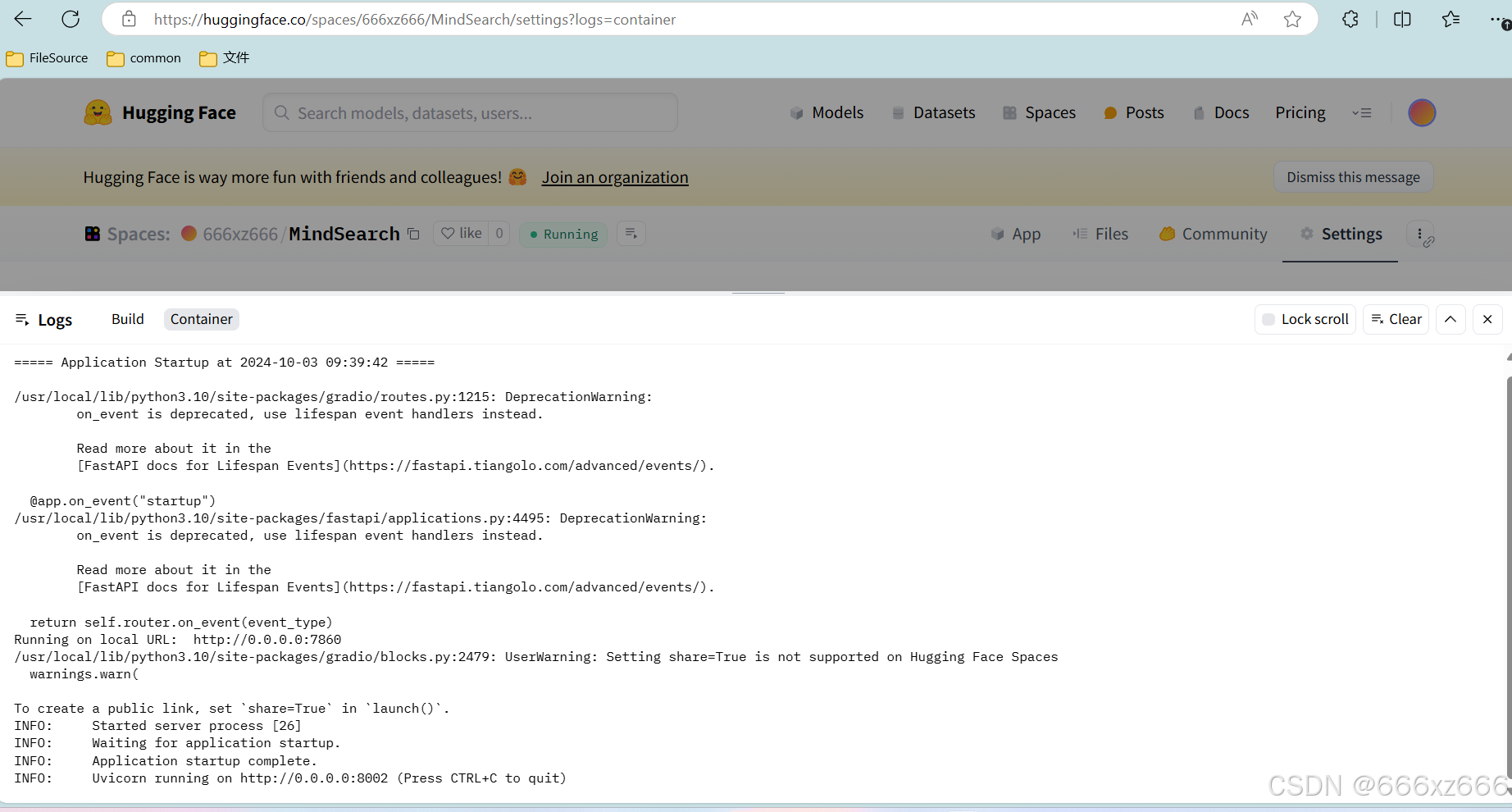Image resolution: width=1512 pixels, height=812 pixels.
Task: Click the Running status badge
Action: (x=563, y=234)
